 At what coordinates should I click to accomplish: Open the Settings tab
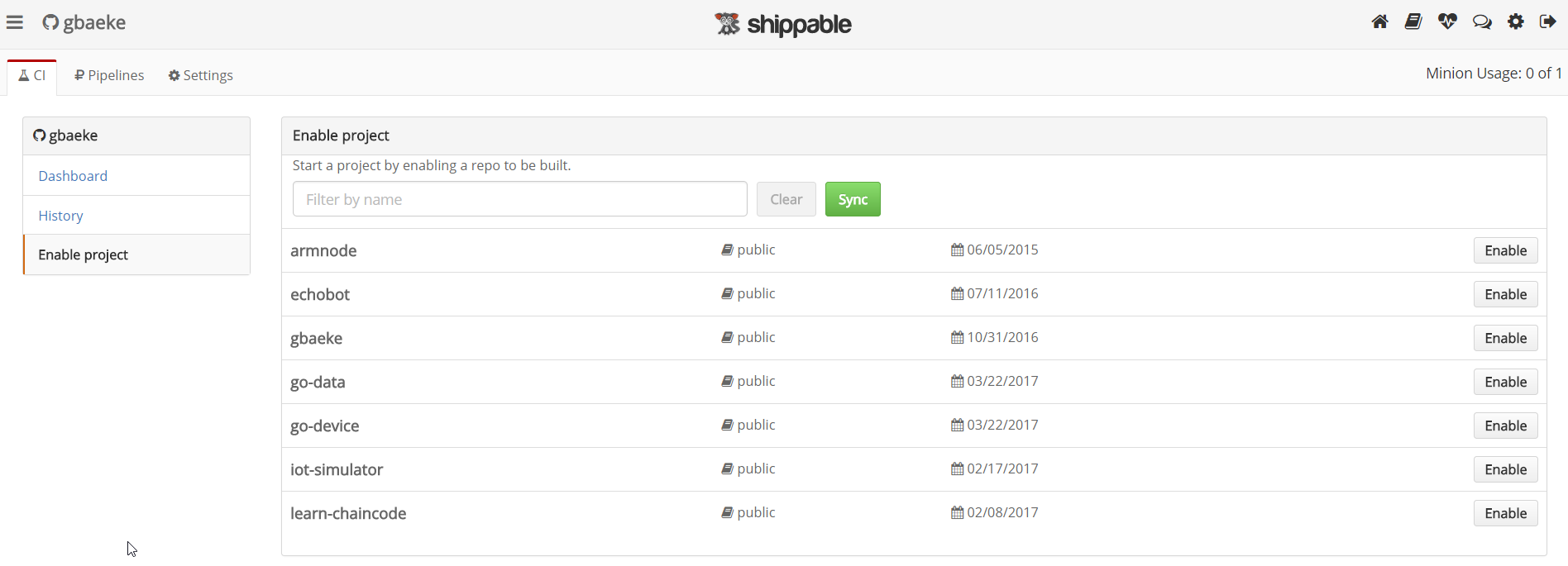tap(201, 75)
